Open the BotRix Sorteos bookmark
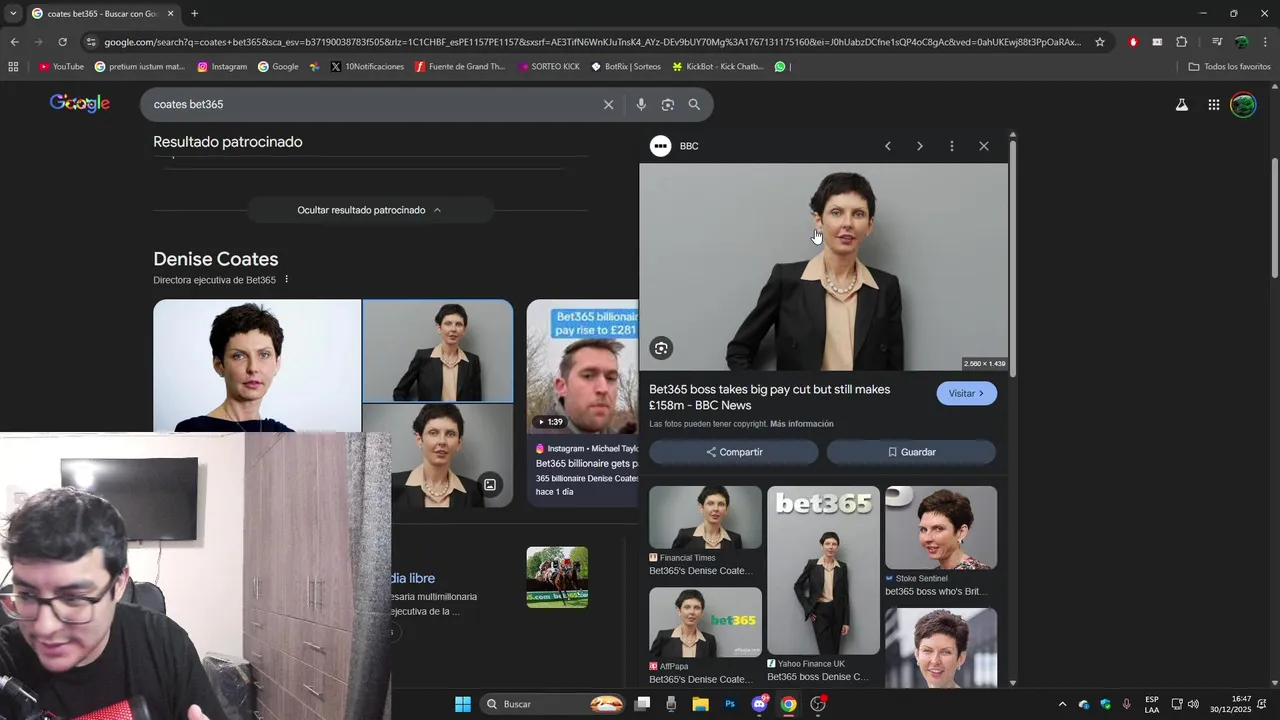Screen dimensions: 1280x720 pyautogui.click(x=626, y=67)
